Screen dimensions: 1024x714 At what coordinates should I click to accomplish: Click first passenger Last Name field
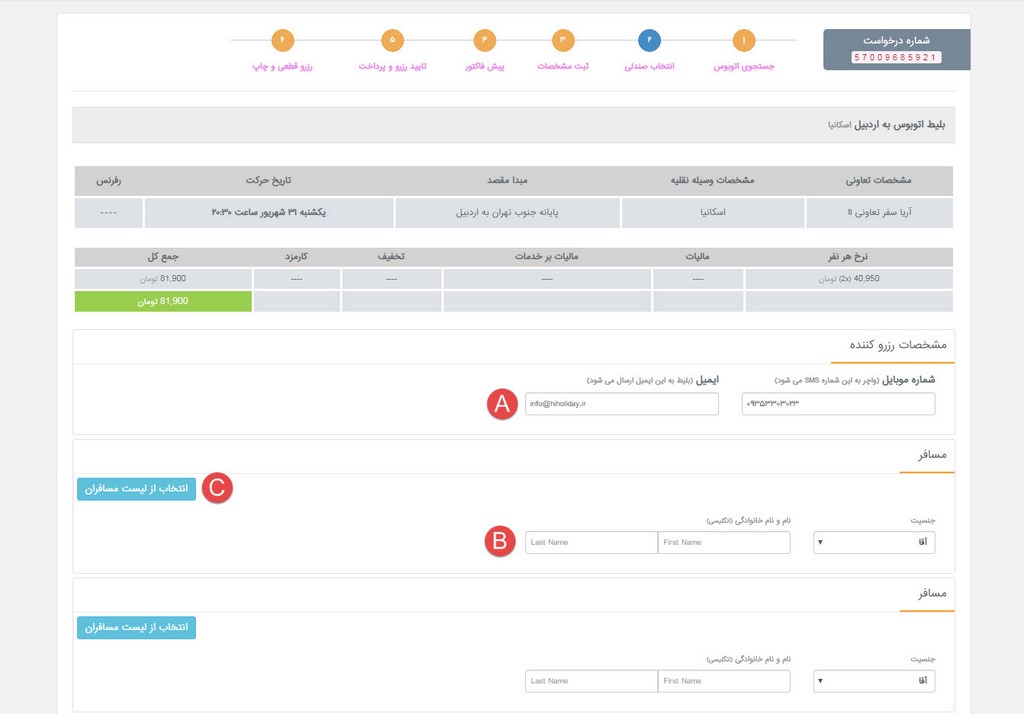pyautogui.click(x=591, y=542)
